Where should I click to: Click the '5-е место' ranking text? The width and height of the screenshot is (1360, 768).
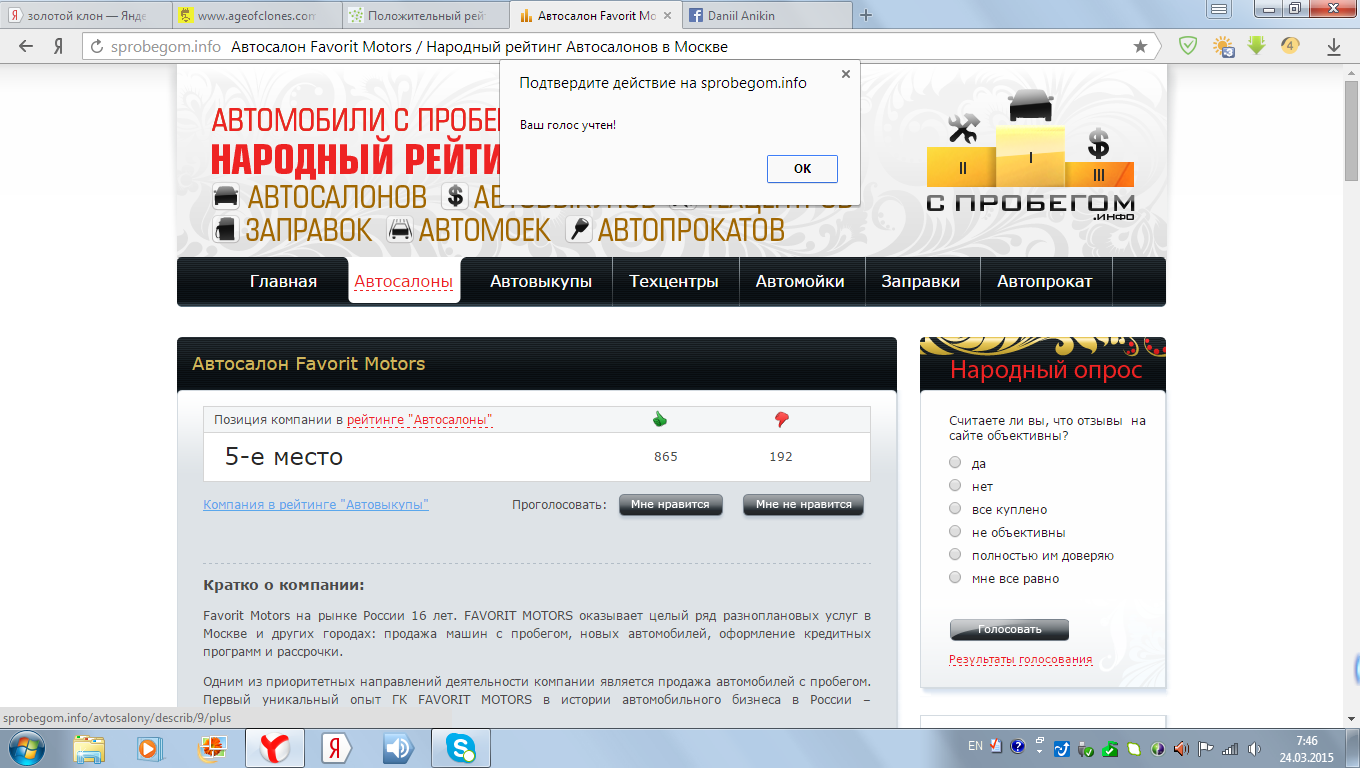[x=284, y=457]
